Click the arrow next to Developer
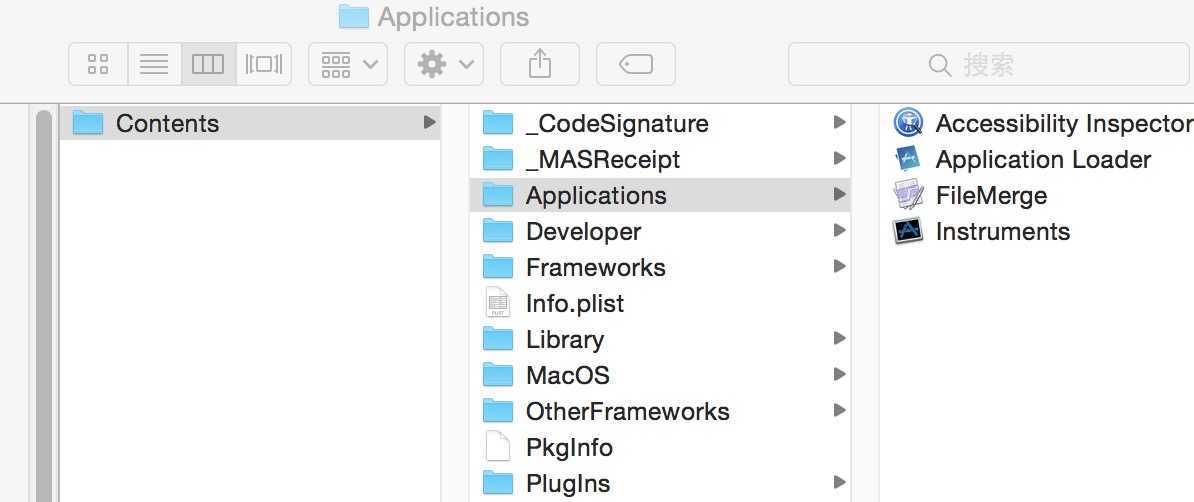1194x502 pixels. pyautogui.click(x=839, y=230)
